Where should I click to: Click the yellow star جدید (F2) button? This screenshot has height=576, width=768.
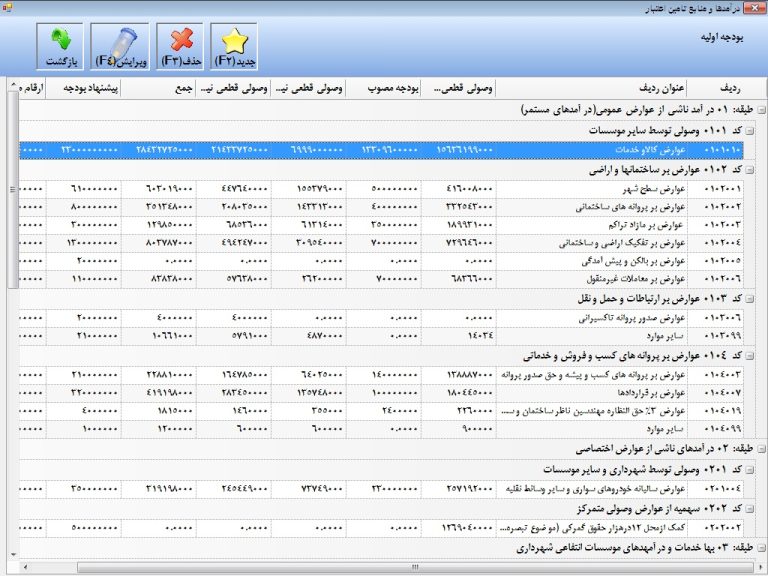234,47
